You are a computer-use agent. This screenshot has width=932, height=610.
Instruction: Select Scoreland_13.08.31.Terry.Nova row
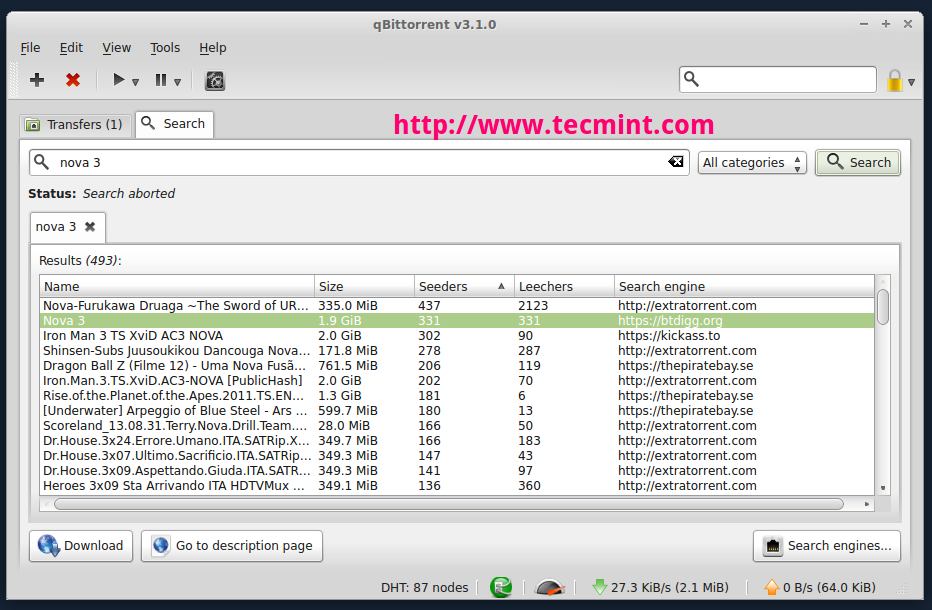[x=456, y=426]
